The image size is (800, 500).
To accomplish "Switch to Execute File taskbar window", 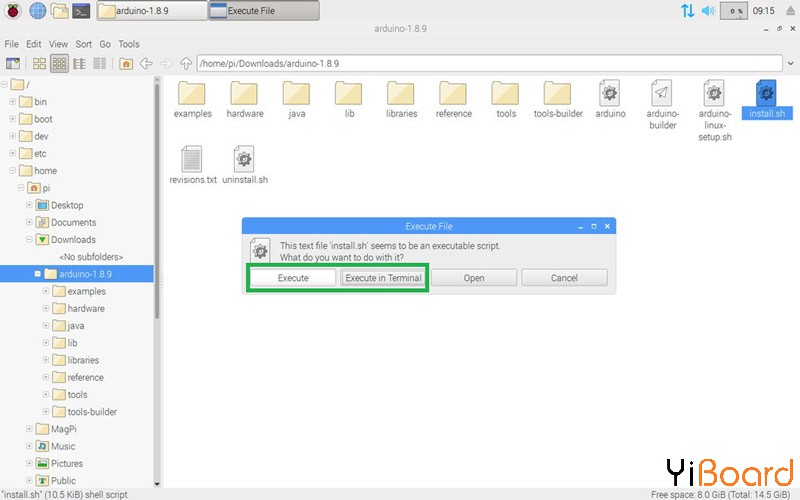I will click(264, 11).
